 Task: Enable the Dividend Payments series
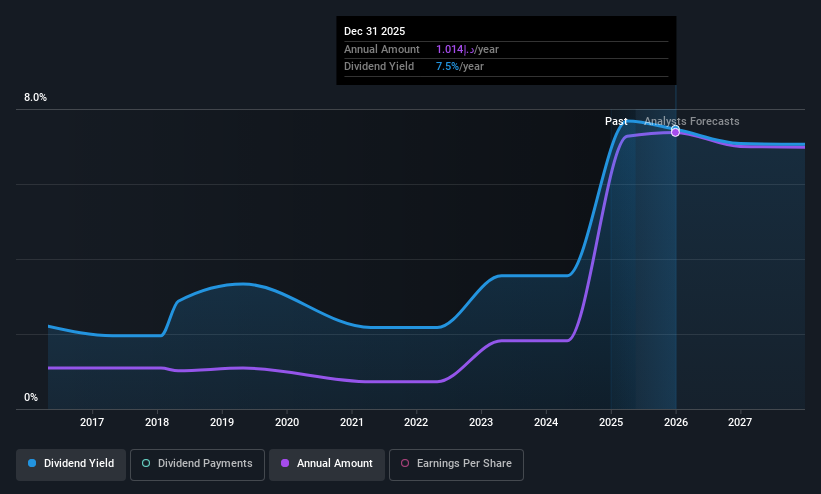pos(197,464)
